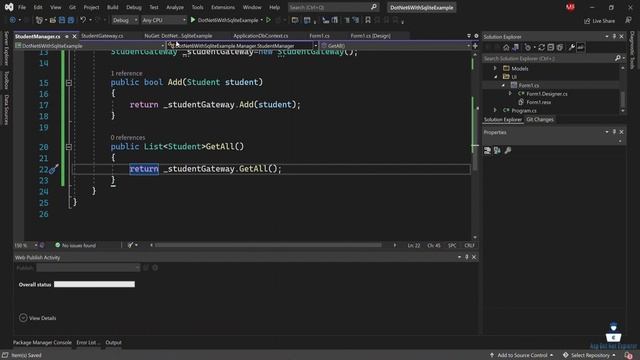
Task: Click the Overall status progress bar
Action: point(94,284)
